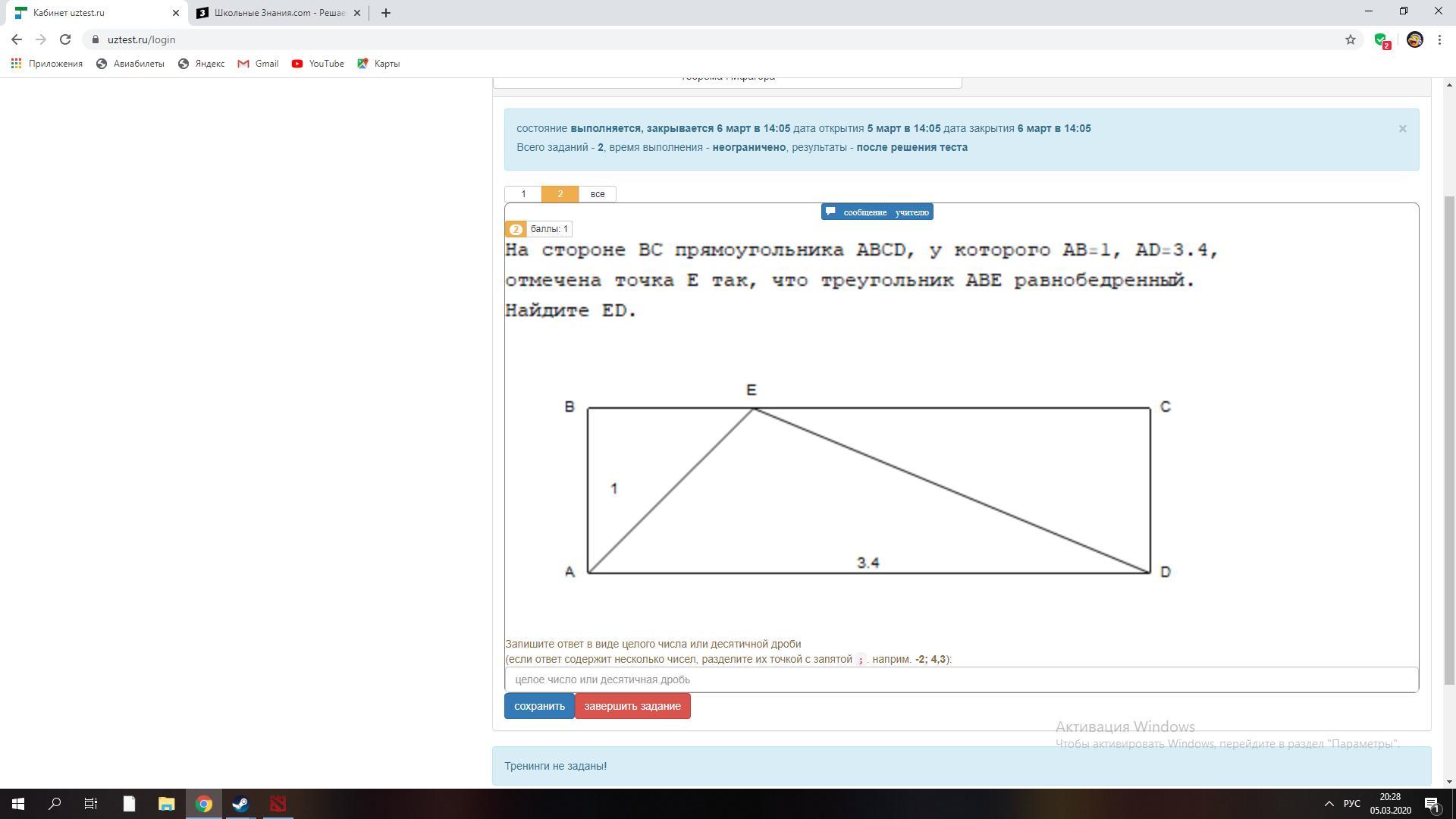Open the Dota 2 taskbar icon
Viewport: 1456px width, 819px height.
278,804
